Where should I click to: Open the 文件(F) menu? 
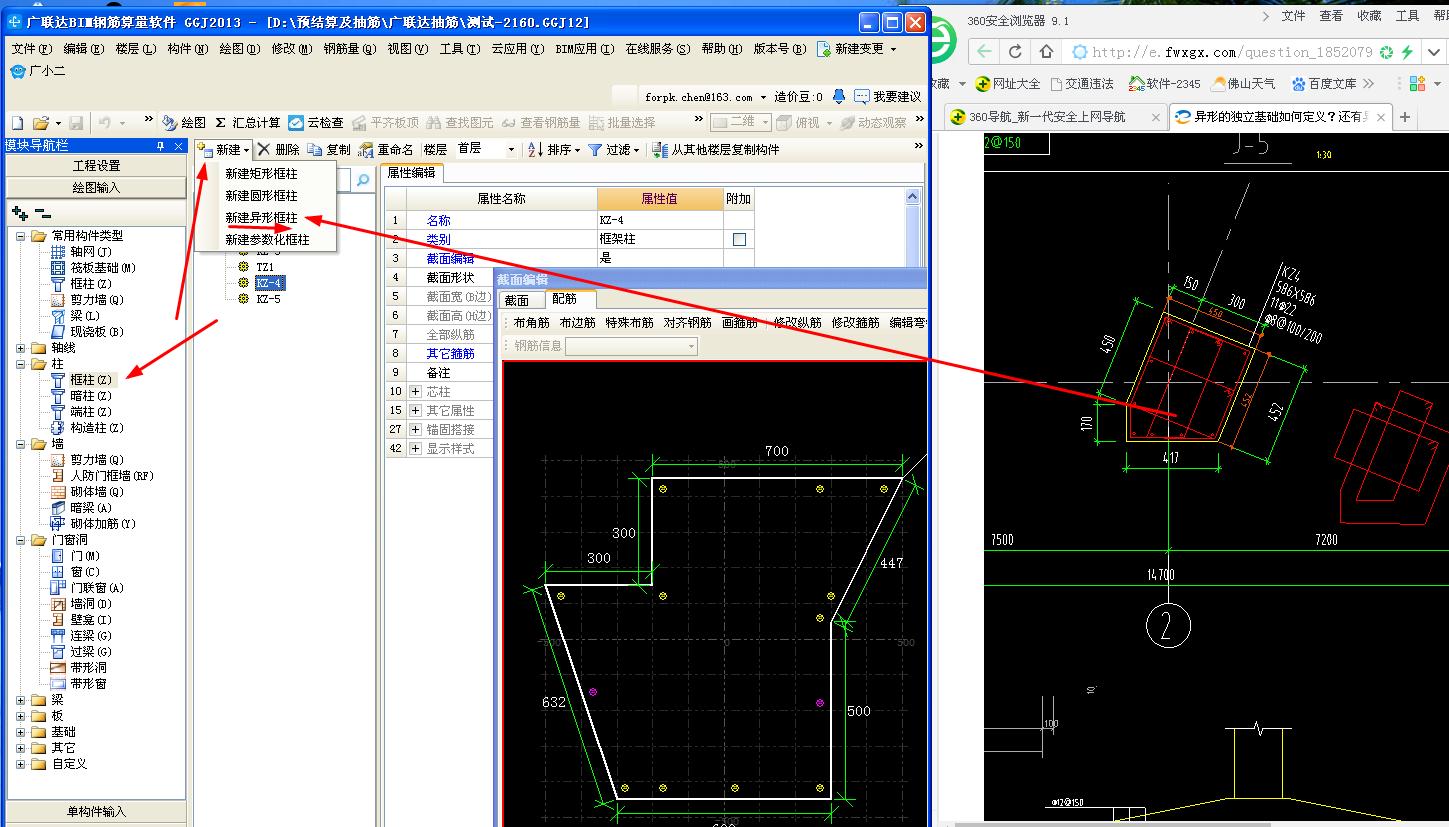coord(32,48)
